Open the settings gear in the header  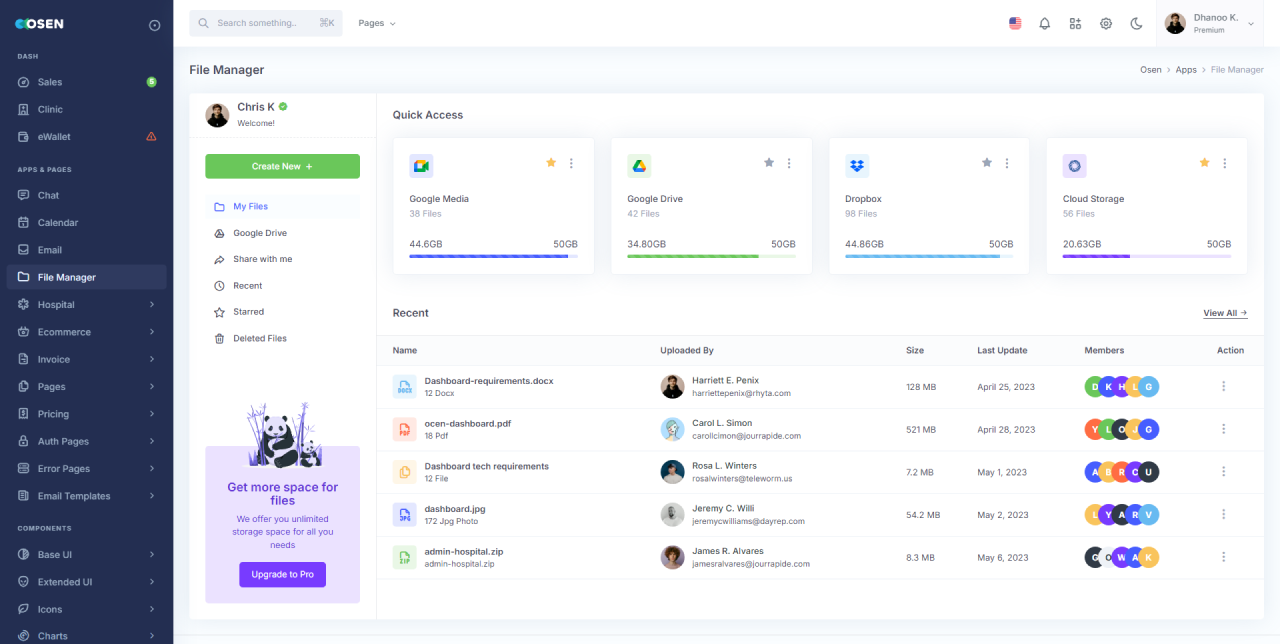click(x=1106, y=22)
